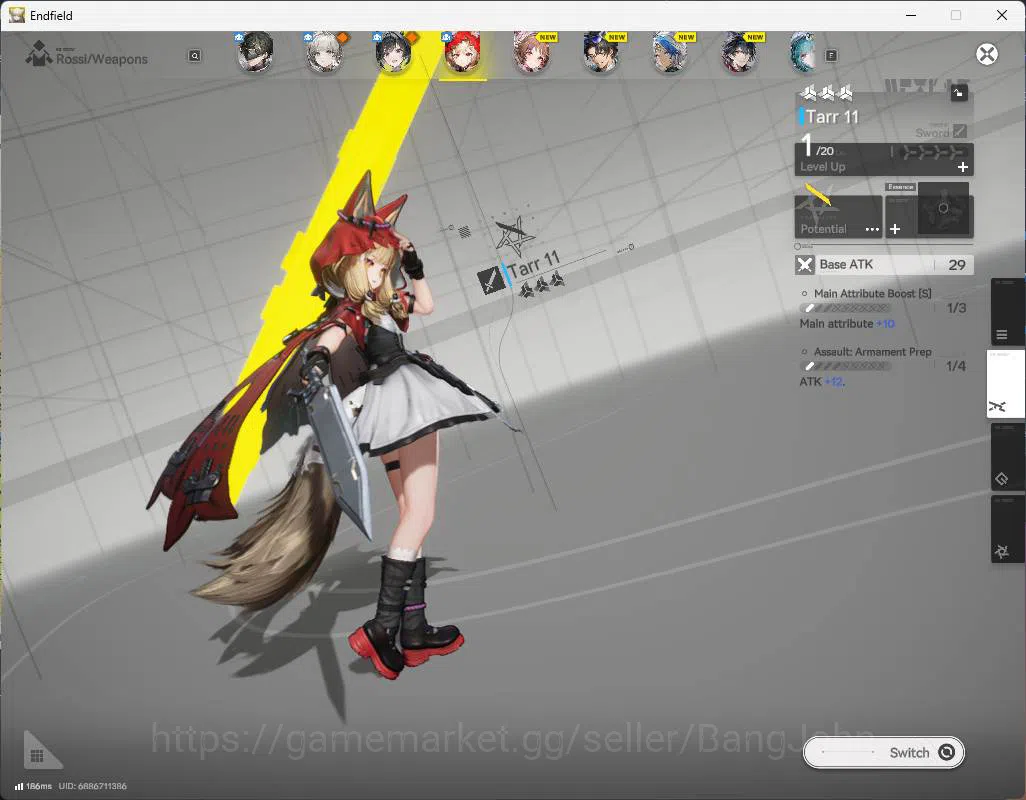This screenshot has width=1026, height=800.
Task: Click the Rossi/Weapons title text
Action: pyautogui.click(x=101, y=59)
